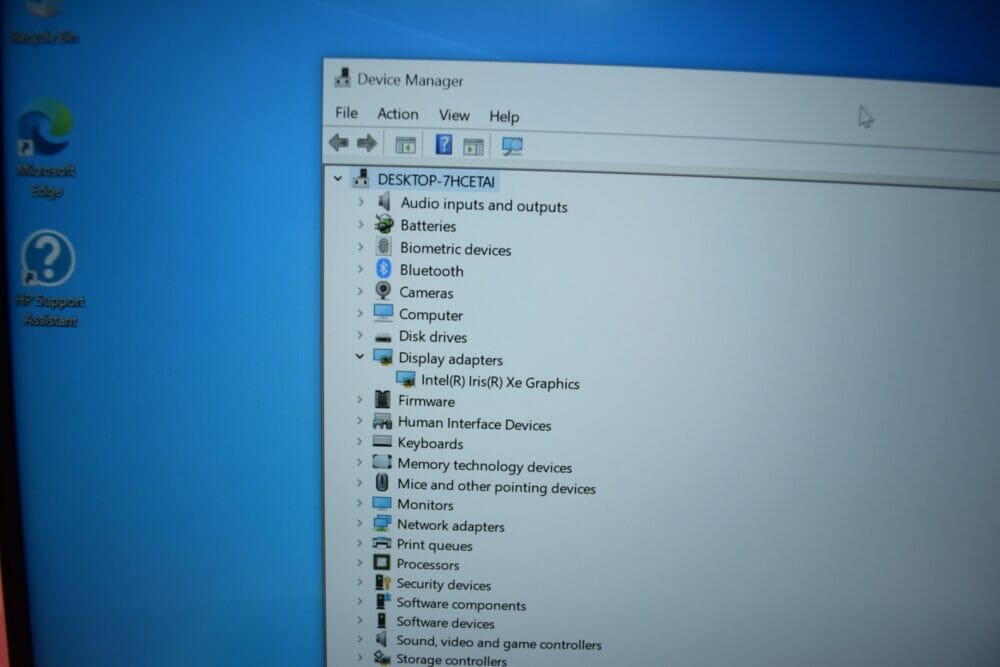
Task: Expand the Memory technology devices arrow
Action: (359, 462)
